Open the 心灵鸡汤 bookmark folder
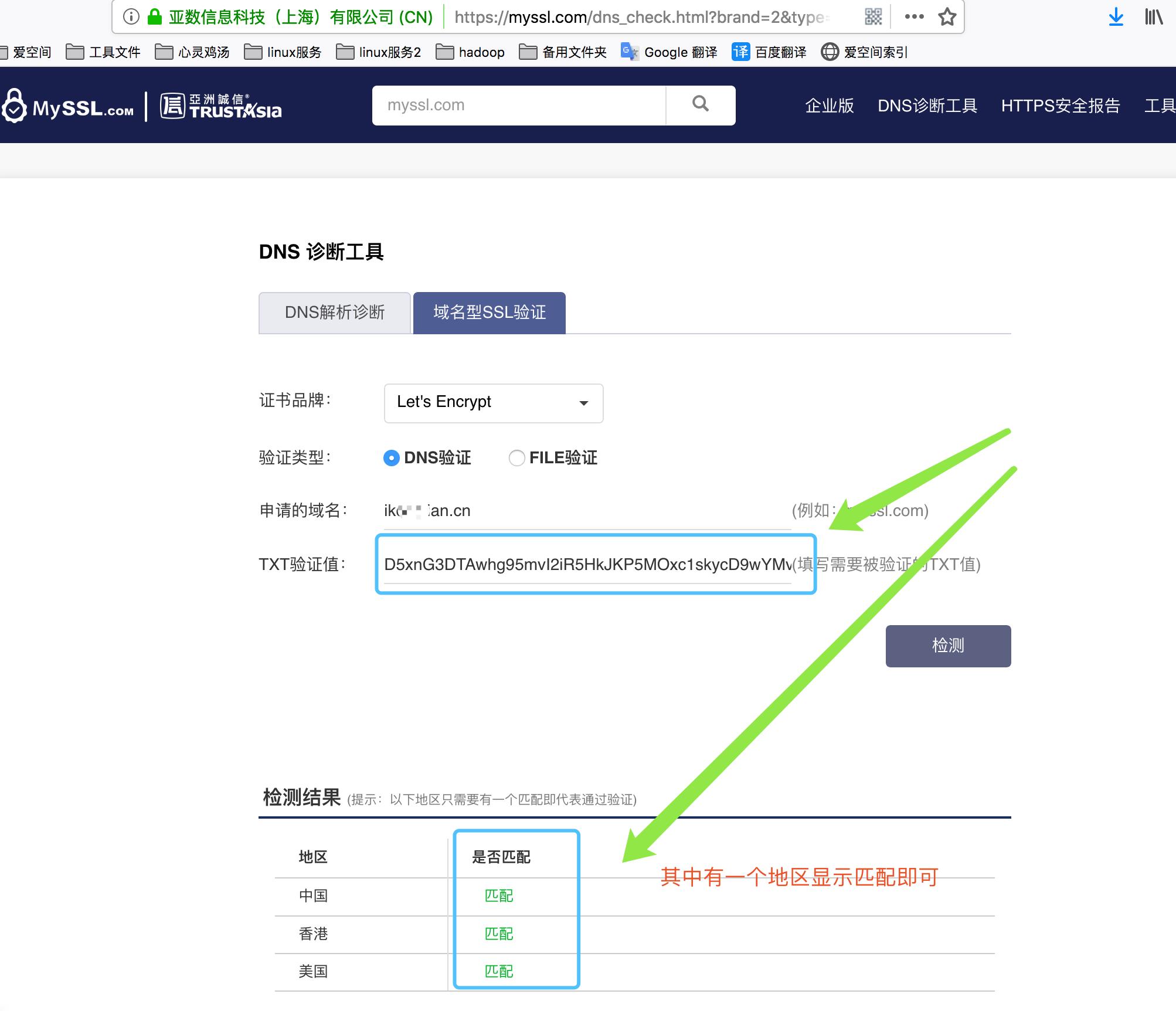Viewport: 1176px width, 1011px height. click(192, 52)
